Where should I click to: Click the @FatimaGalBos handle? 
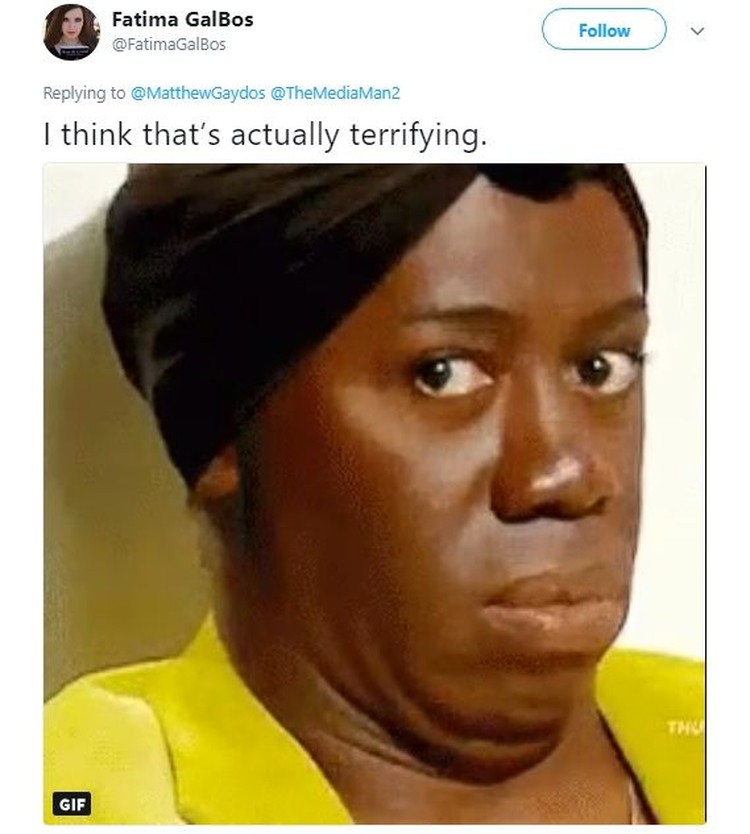click(x=169, y=44)
